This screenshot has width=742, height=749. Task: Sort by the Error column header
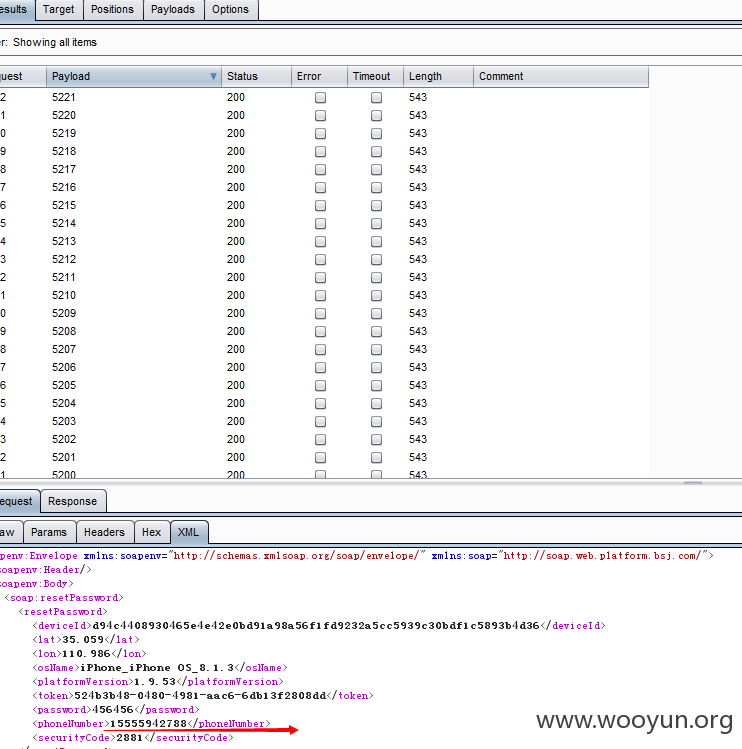(x=319, y=76)
